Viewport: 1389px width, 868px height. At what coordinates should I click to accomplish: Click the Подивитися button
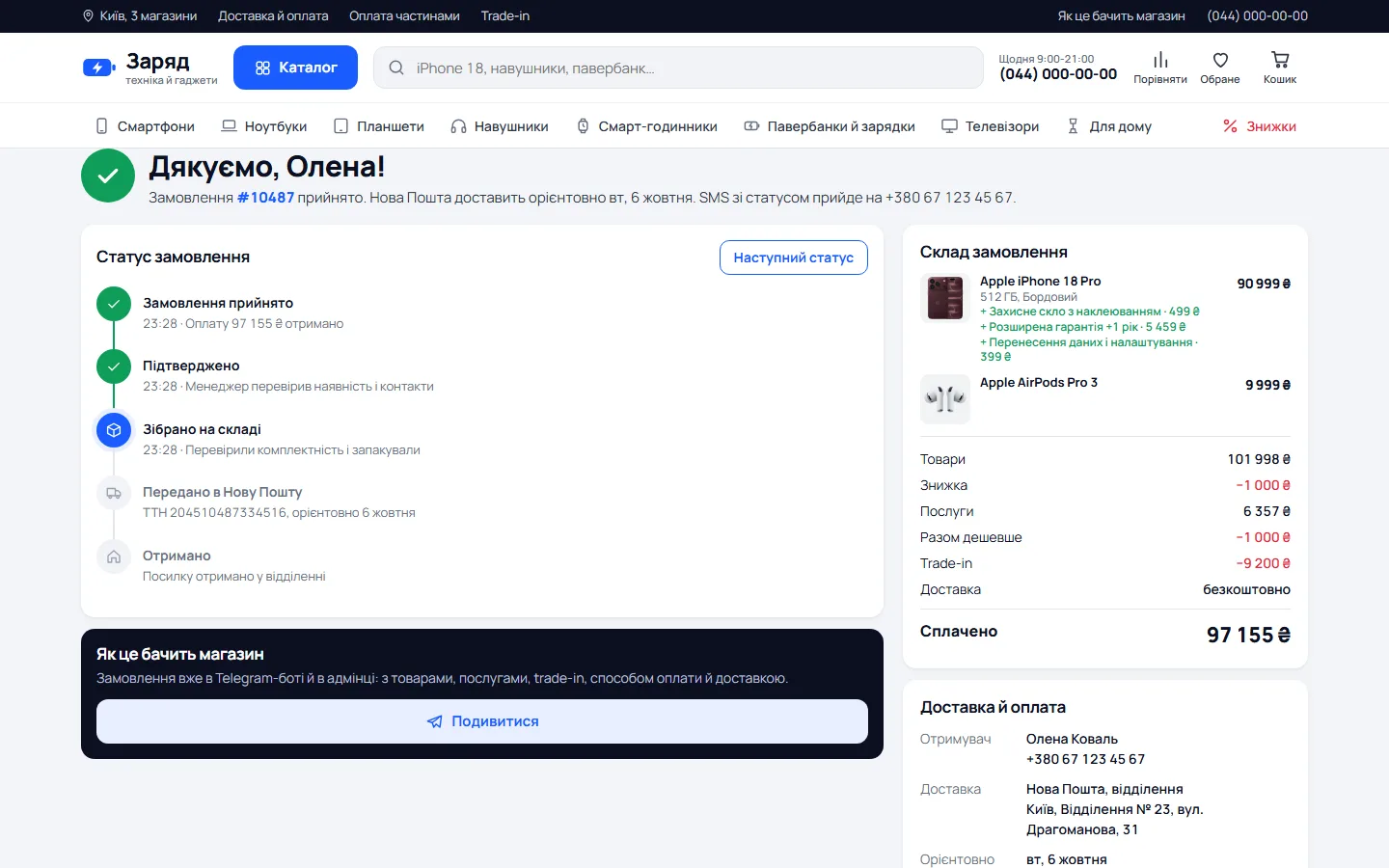pyautogui.click(x=482, y=721)
